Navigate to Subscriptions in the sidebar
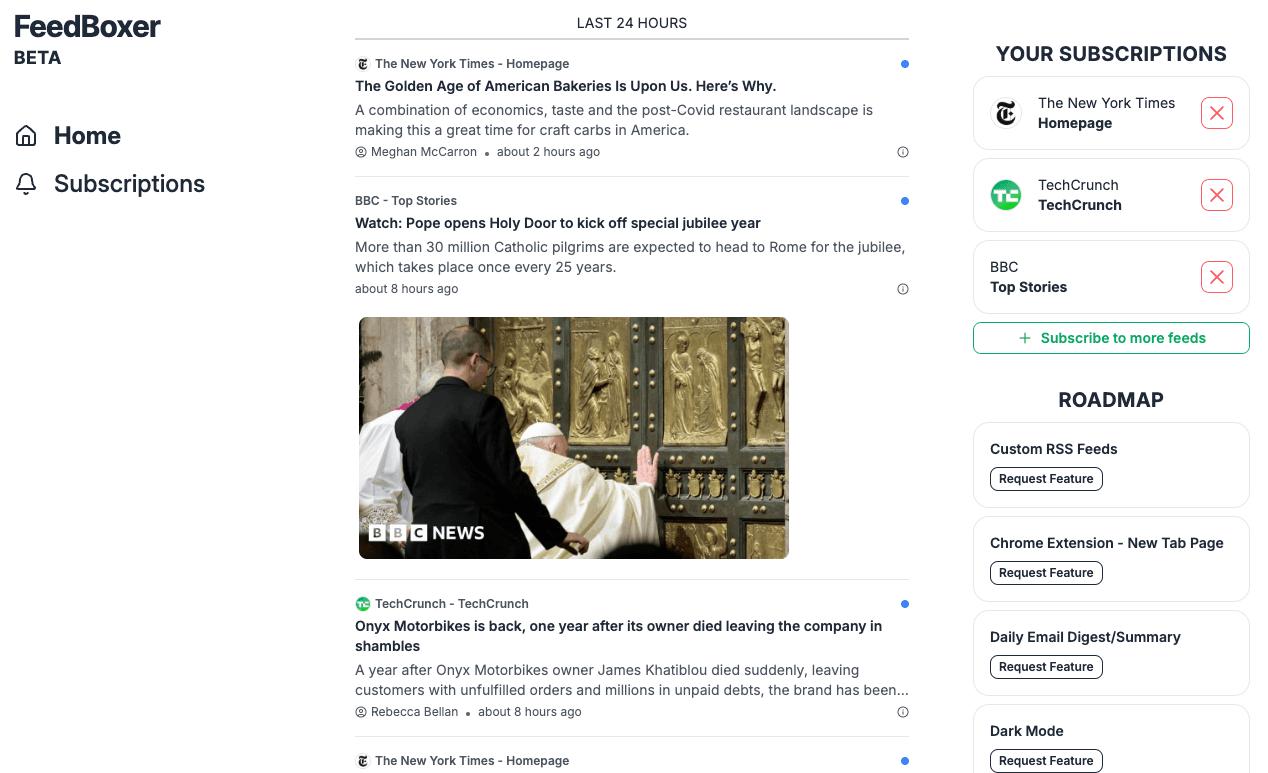Image resolution: width=1268 pixels, height=773 pixels. [129, 183]
